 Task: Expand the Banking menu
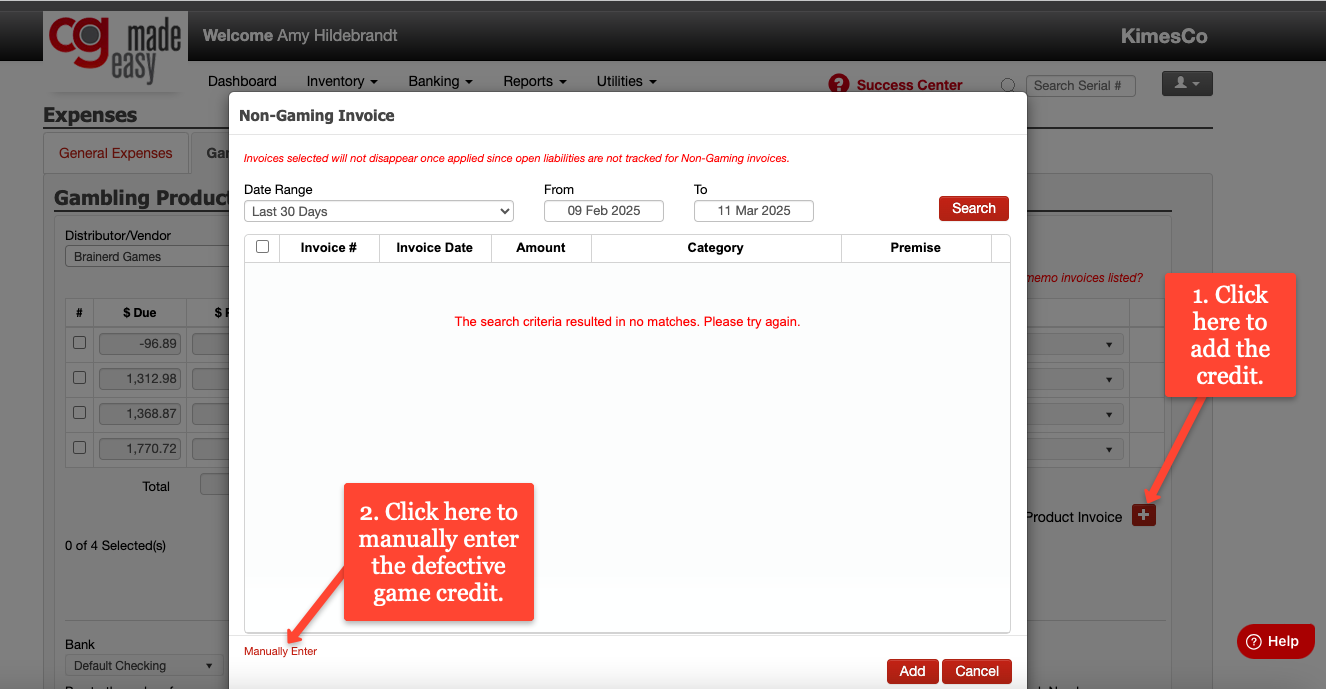(x=440, y=81)
